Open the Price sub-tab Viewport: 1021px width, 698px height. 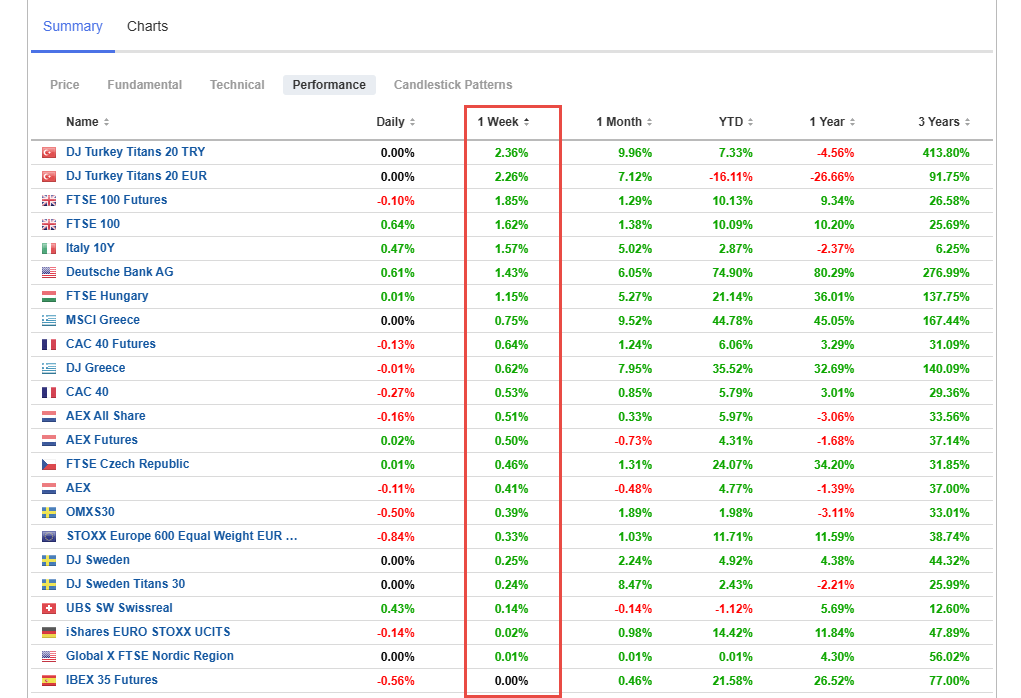(64, 85)
